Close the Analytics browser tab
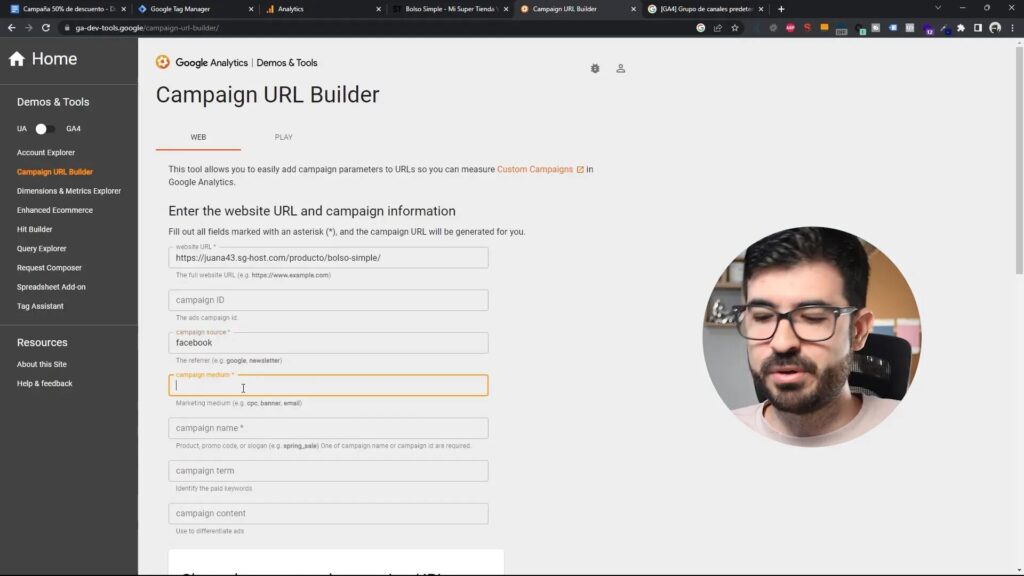The image size is (1024, 576). tap(378, 9)
